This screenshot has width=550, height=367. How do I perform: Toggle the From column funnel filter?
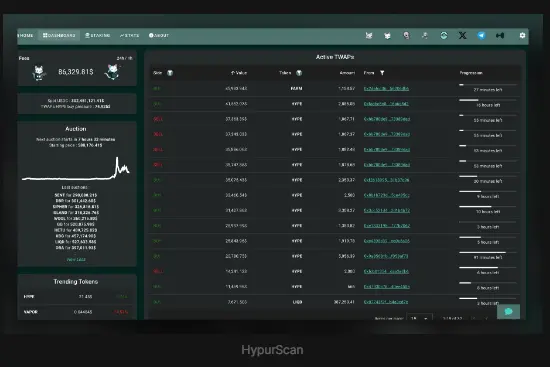[382, 73]
